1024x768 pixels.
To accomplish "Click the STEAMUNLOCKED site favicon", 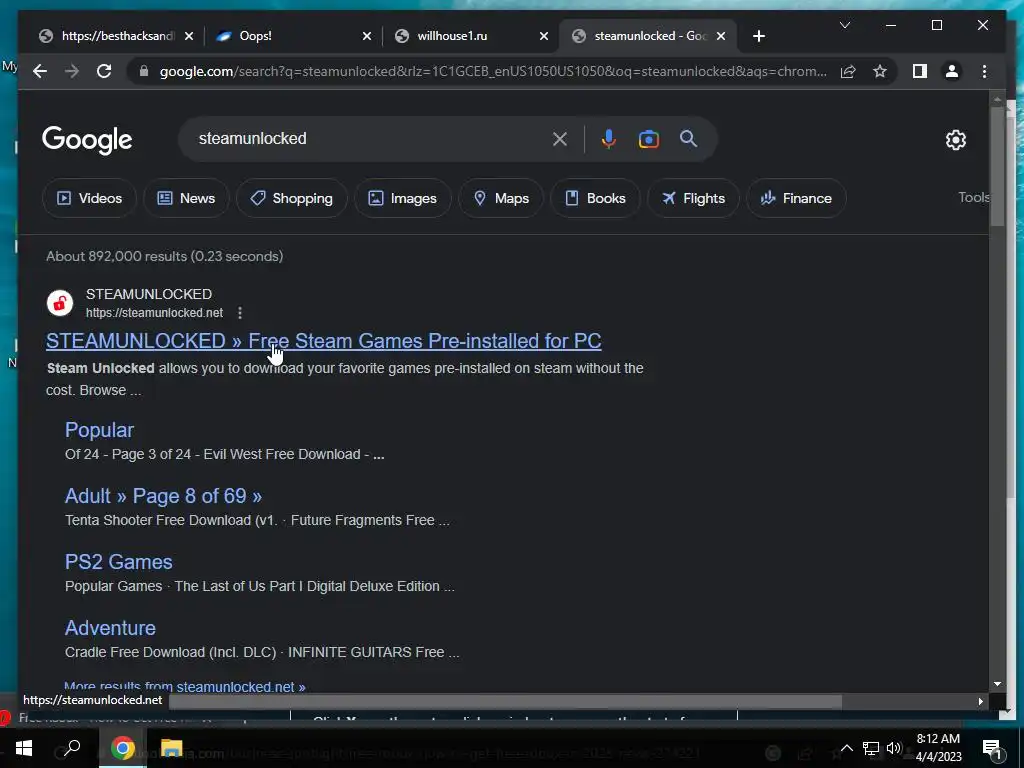I will (59, 303).
